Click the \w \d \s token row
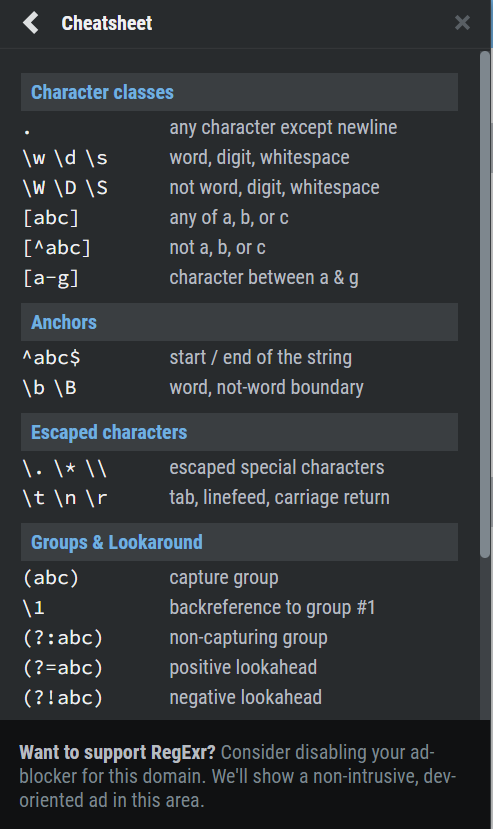 pyautogui.click(x=65, y=158)
